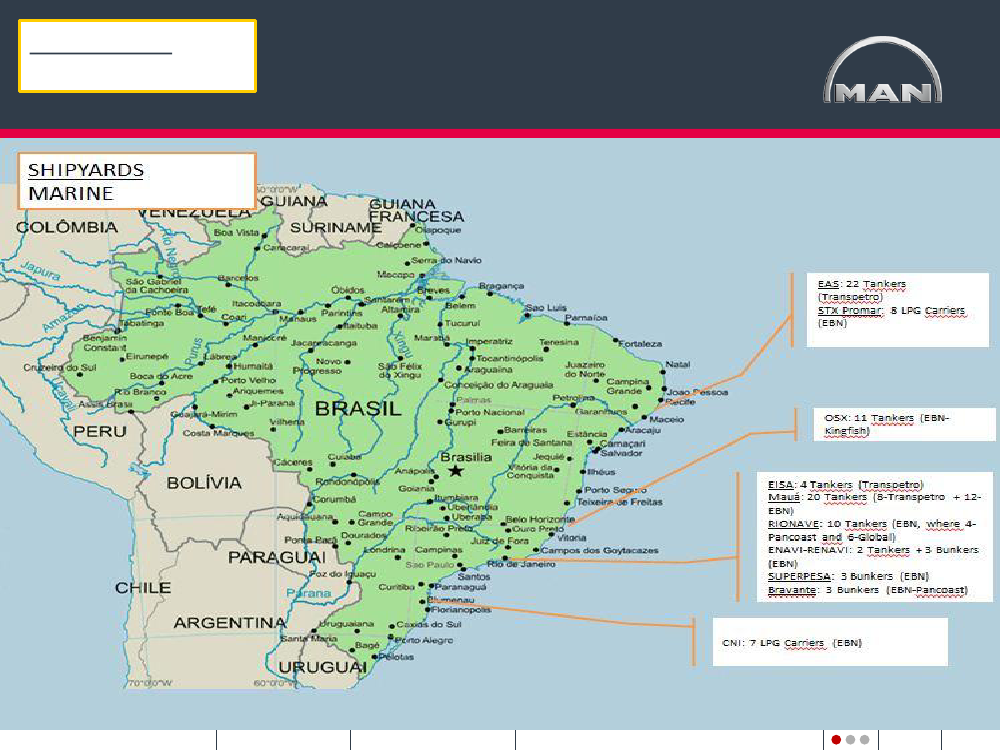Click the Belo Horizonte city label

tap(540, 520)
